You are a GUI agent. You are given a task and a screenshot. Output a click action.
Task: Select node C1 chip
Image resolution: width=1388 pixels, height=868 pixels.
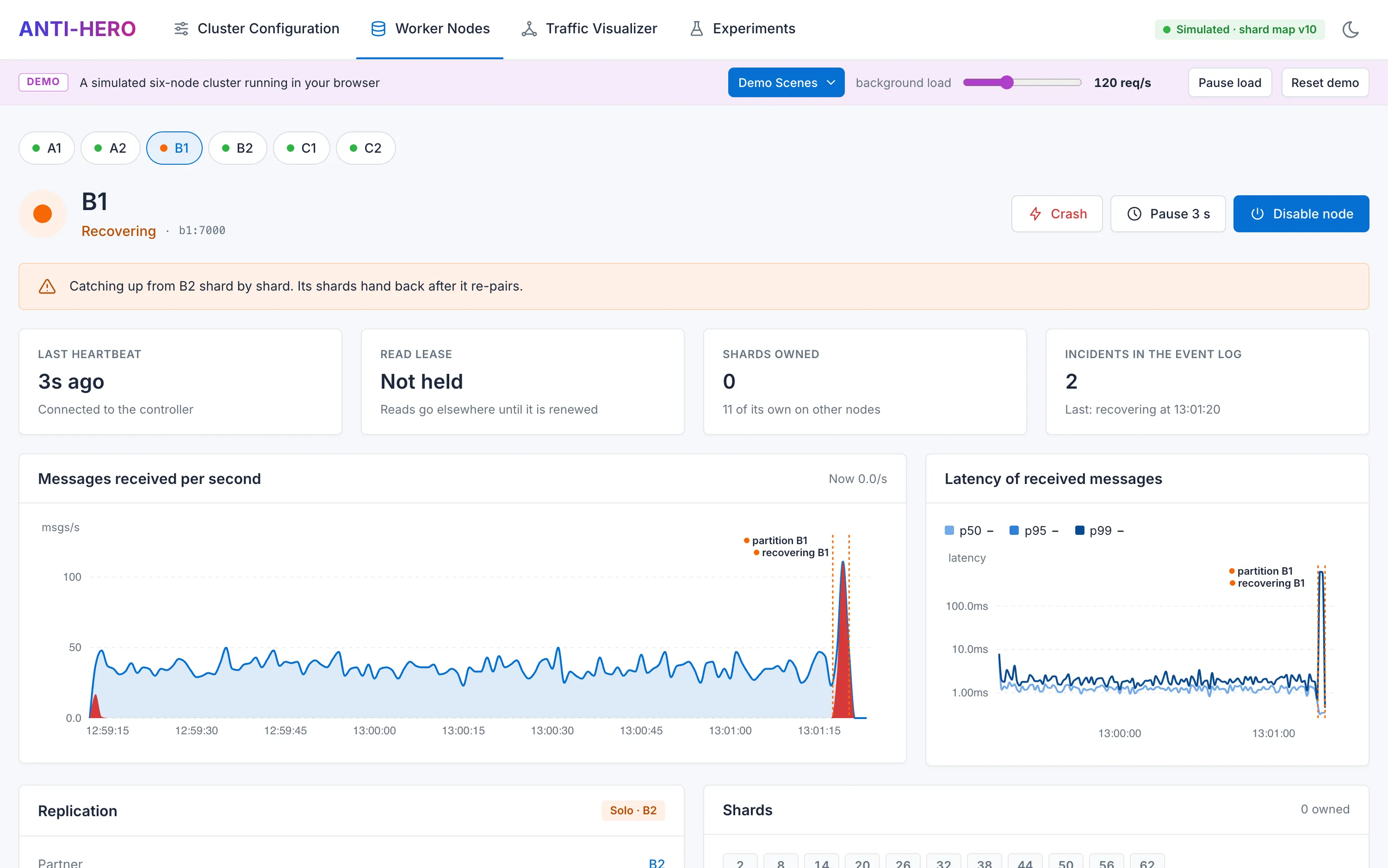301,148
